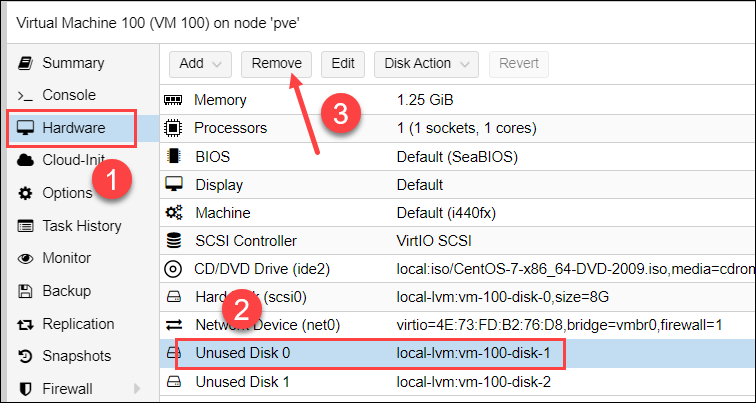
Task: Open the Add dropdown menu
Action: coord(200,64)
